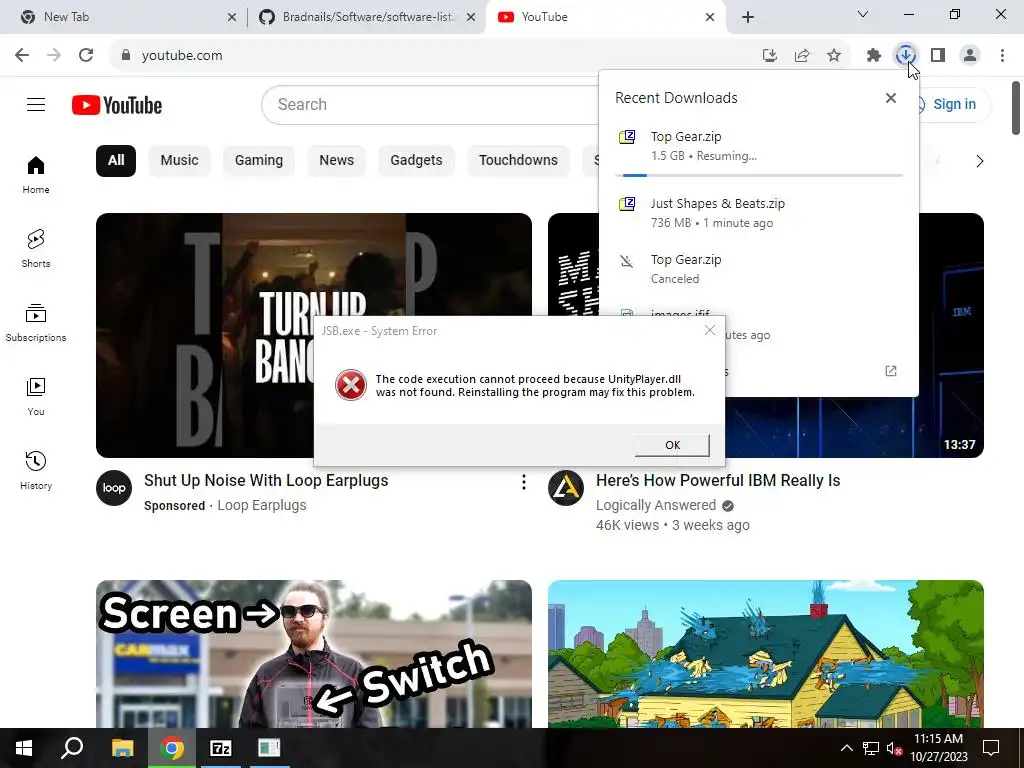Show more filter chips with right arrow
Viewport: 1024px width, 768px height.
pos(979,161)
